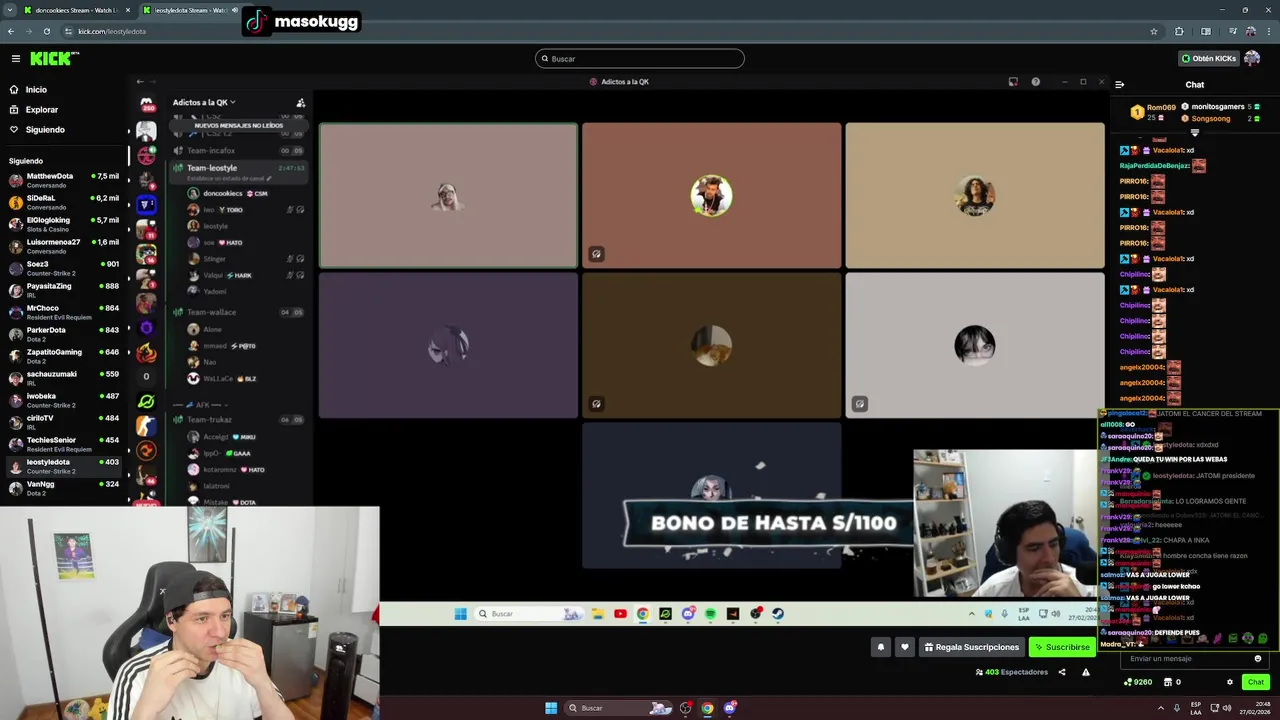Viewport: 1280px width, 720px height.
Task: Click the green Chat button
Action: coord(1255,682)
